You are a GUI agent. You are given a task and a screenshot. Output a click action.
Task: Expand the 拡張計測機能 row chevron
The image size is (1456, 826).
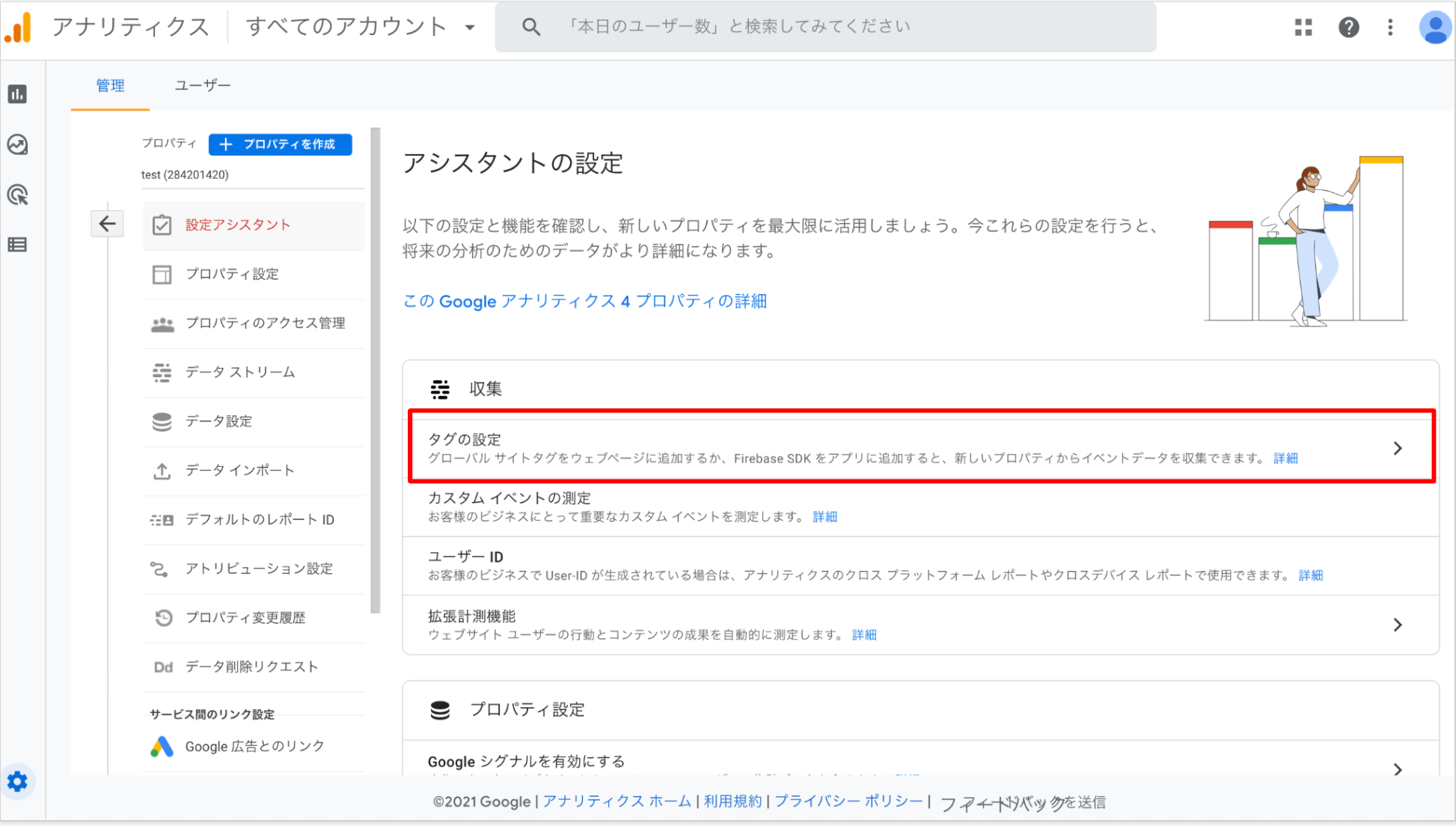point(1397,625)
